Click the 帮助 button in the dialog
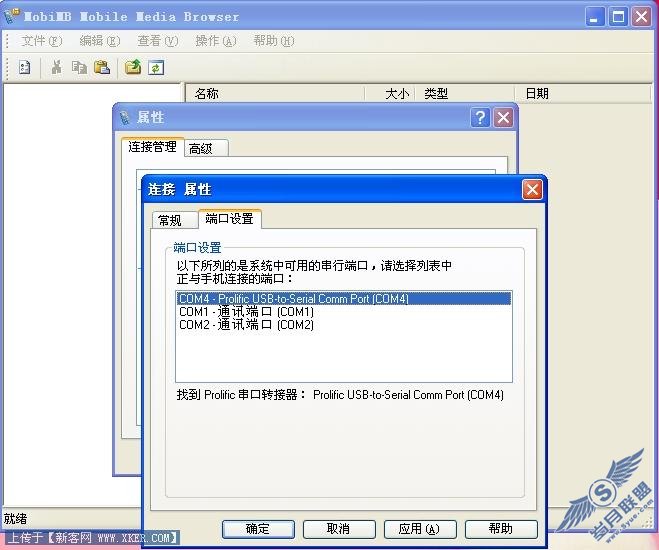 [501, 529]
